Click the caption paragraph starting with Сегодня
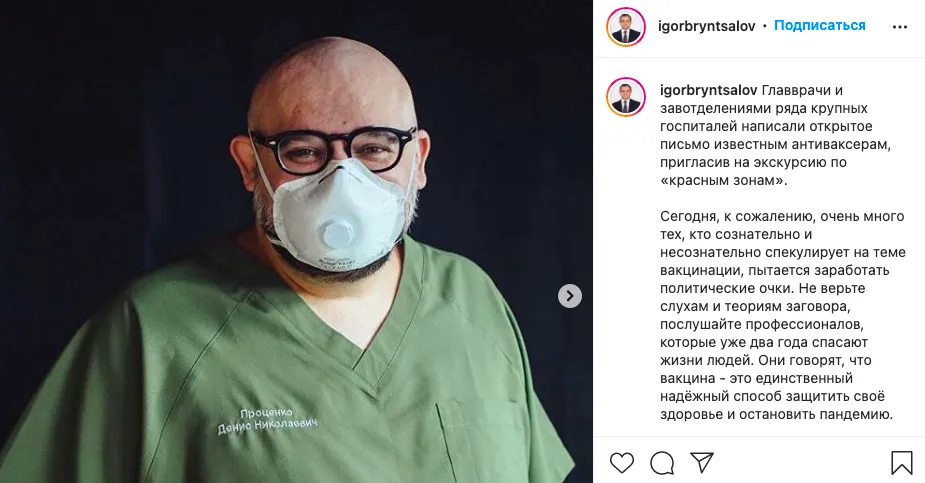The height and width of the screenshot is (483, 925). [x=783, y=315]
